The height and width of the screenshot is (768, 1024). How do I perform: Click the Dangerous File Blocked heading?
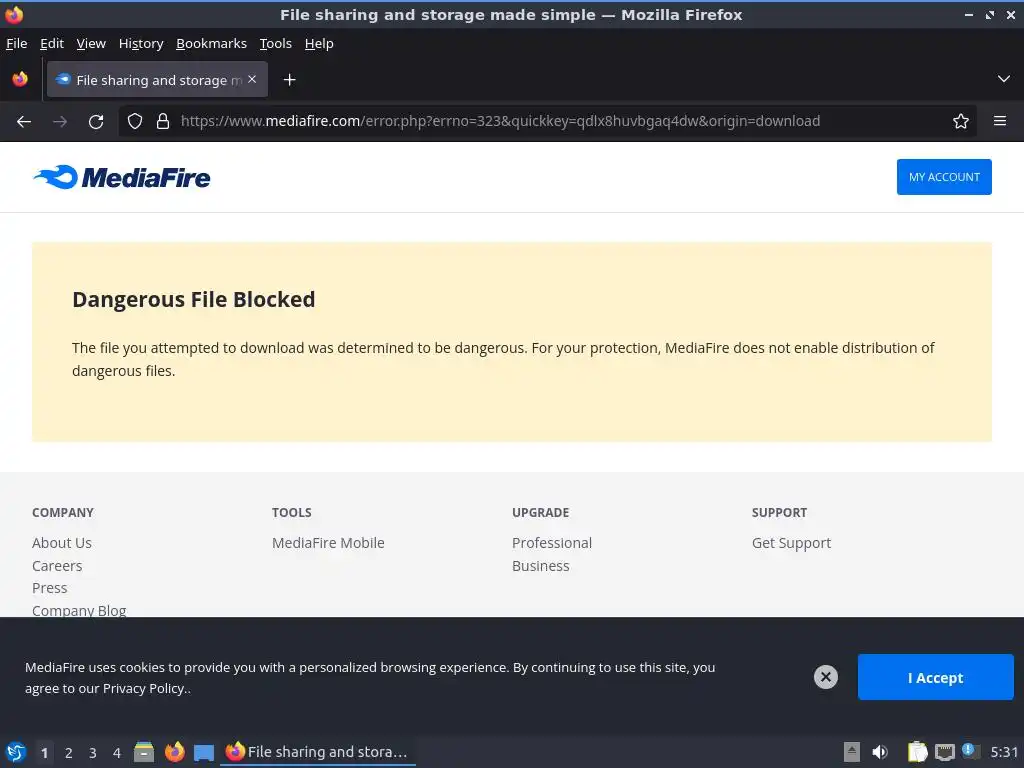pos(193,299)
